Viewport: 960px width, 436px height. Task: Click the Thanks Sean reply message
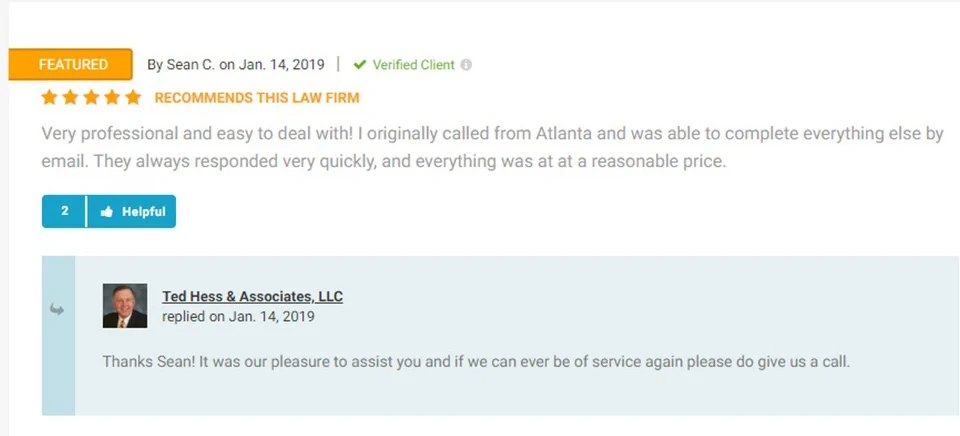point(475,361)
